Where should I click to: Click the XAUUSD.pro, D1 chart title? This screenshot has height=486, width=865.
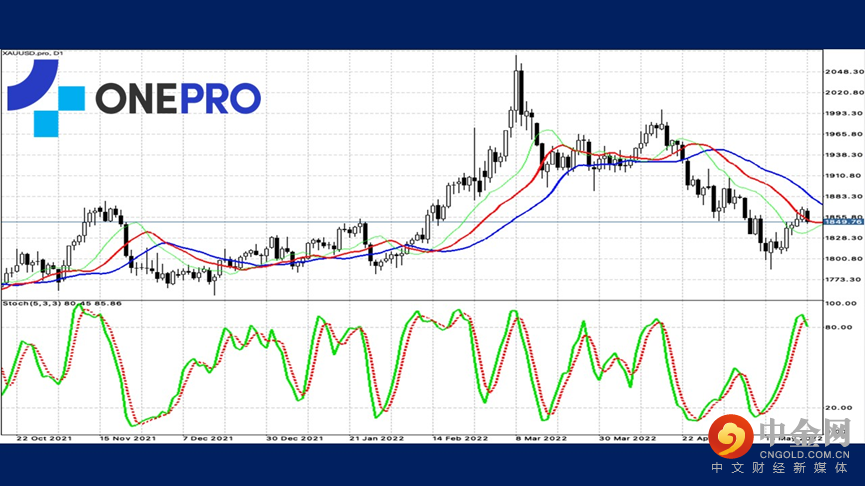coord(33,53)
